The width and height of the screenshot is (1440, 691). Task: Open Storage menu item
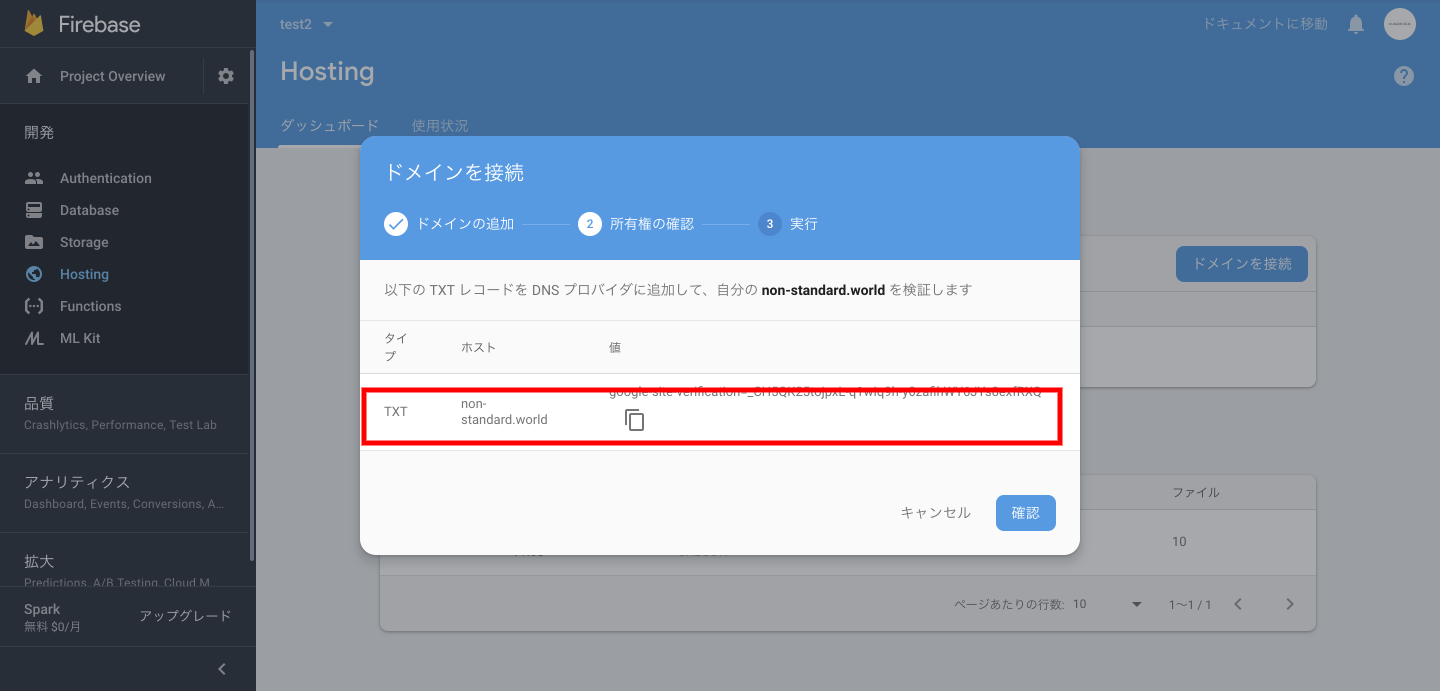(x=84, y=242)
